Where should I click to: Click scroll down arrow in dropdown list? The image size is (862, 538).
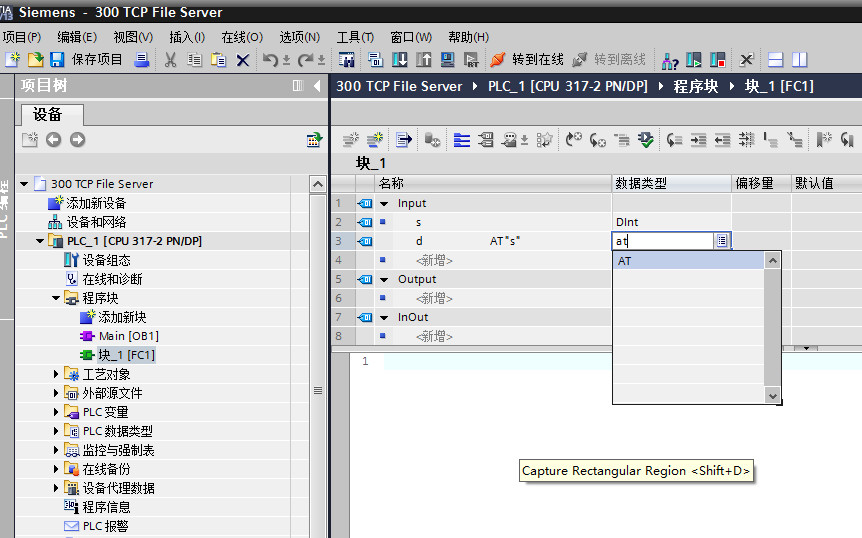pos(772,396)
